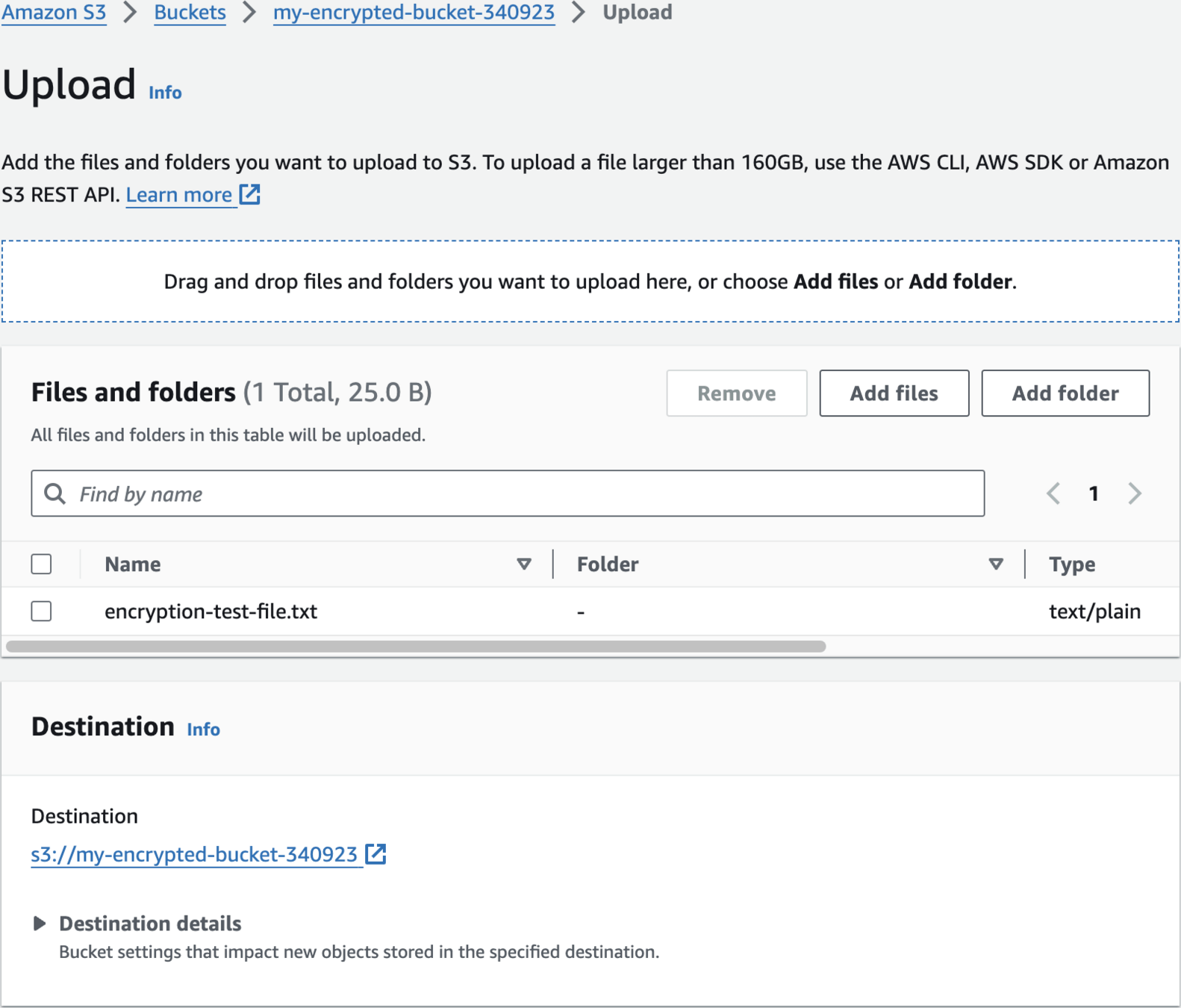
Task: Toggle the select-all checkbox in table header
Action: pyautogui.click(x=42, y=564)
